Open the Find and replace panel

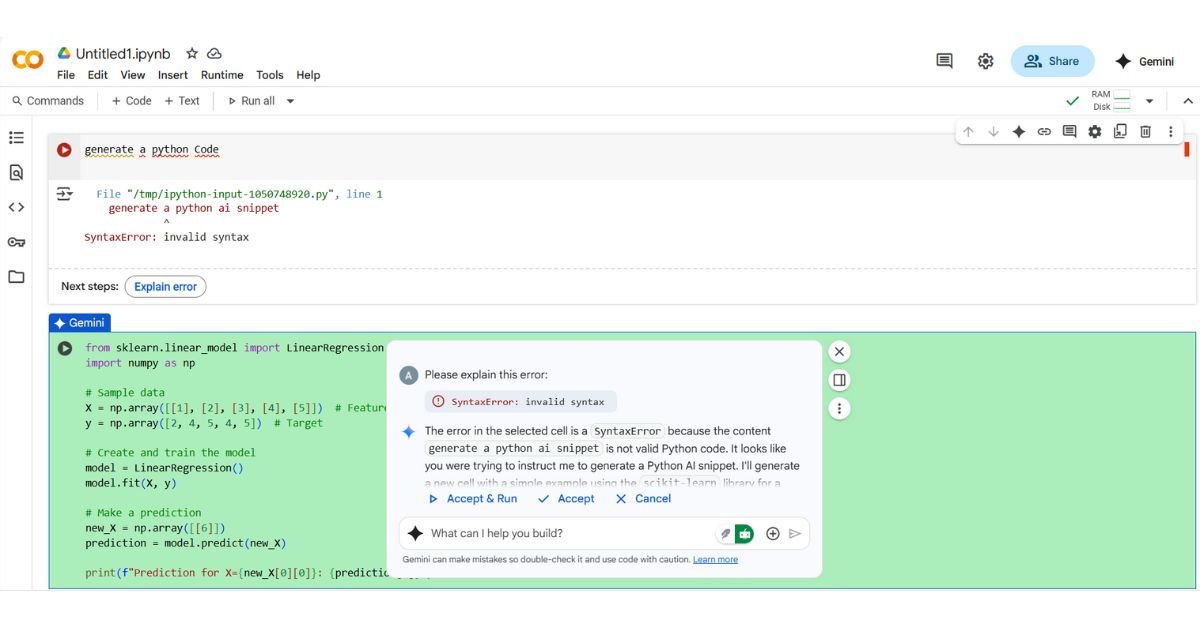(16, 172)
